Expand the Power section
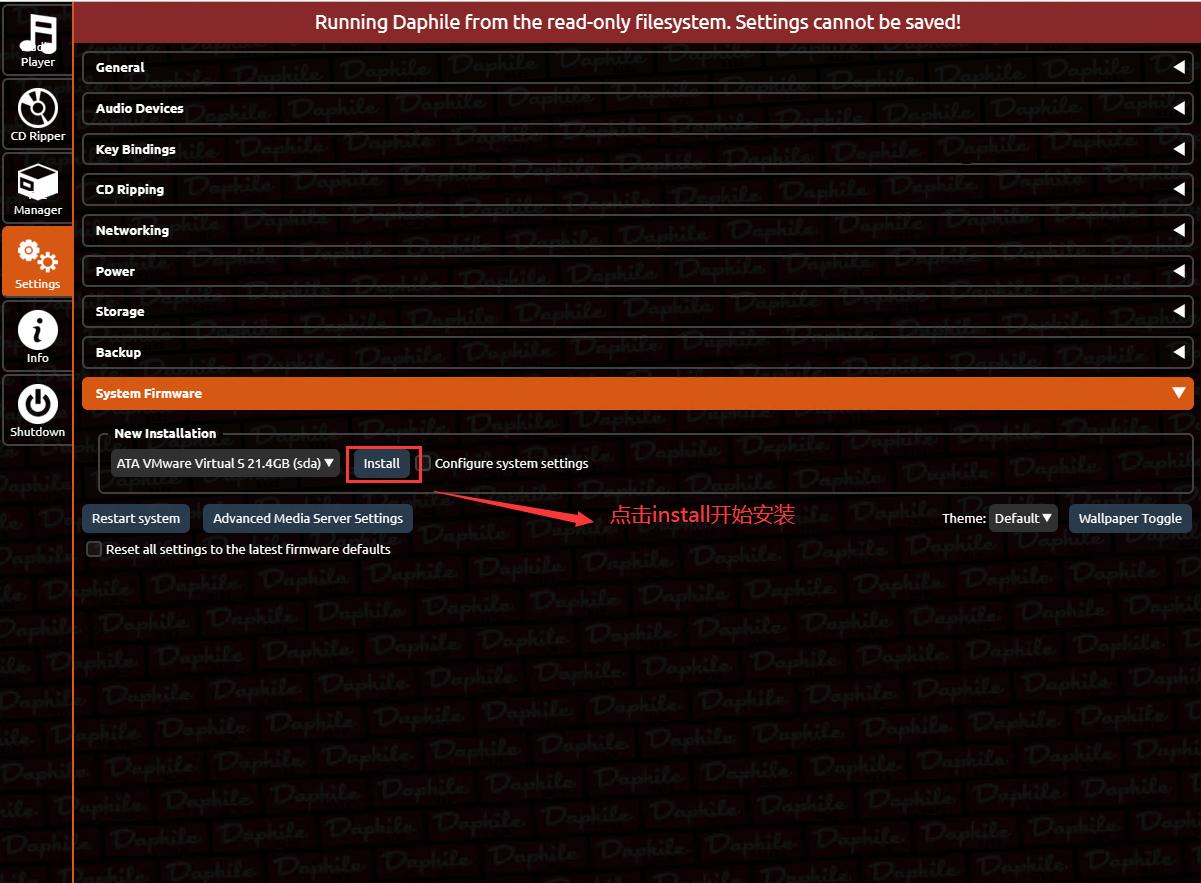 637,271
